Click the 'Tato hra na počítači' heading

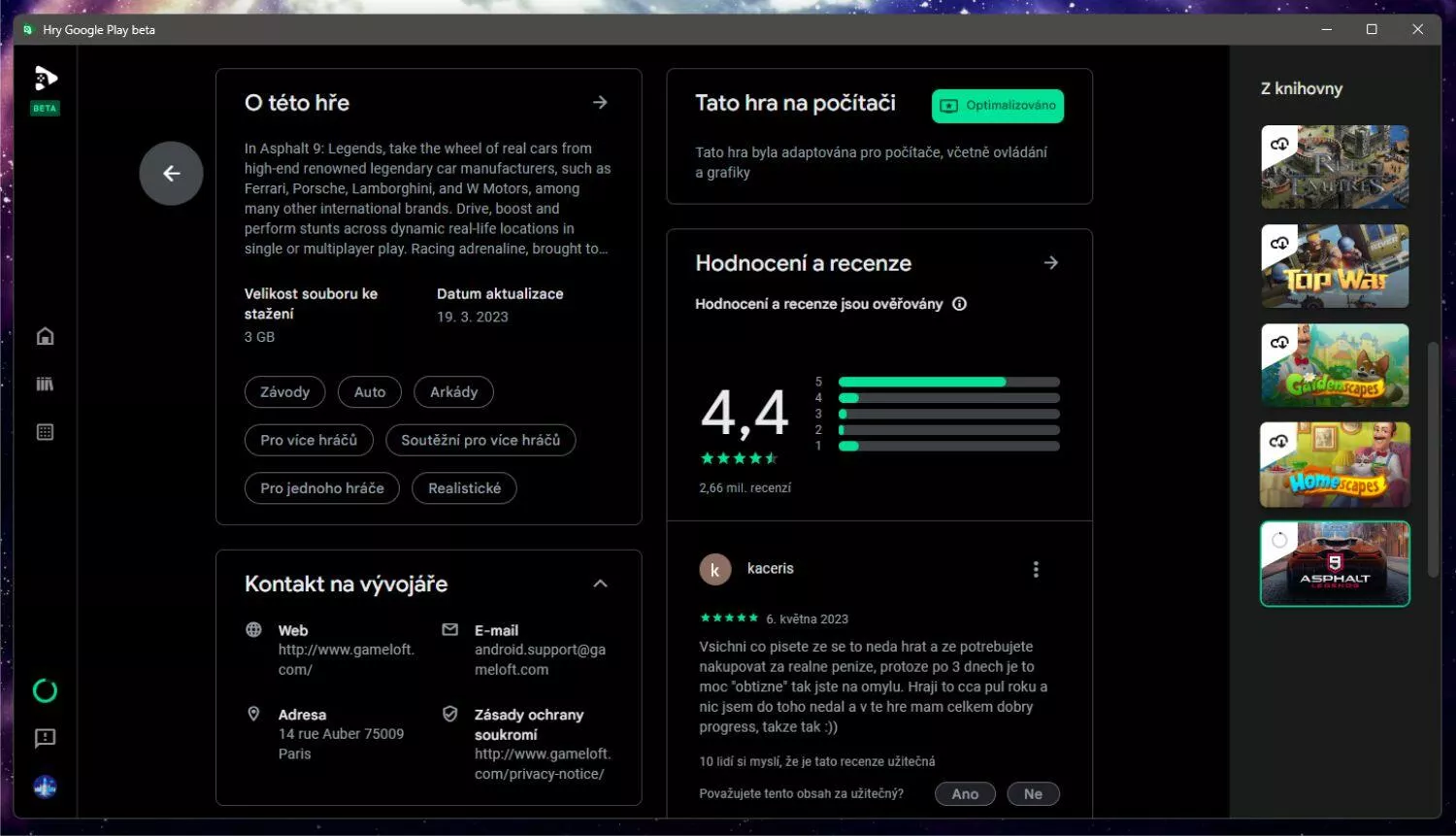point(796,103)
